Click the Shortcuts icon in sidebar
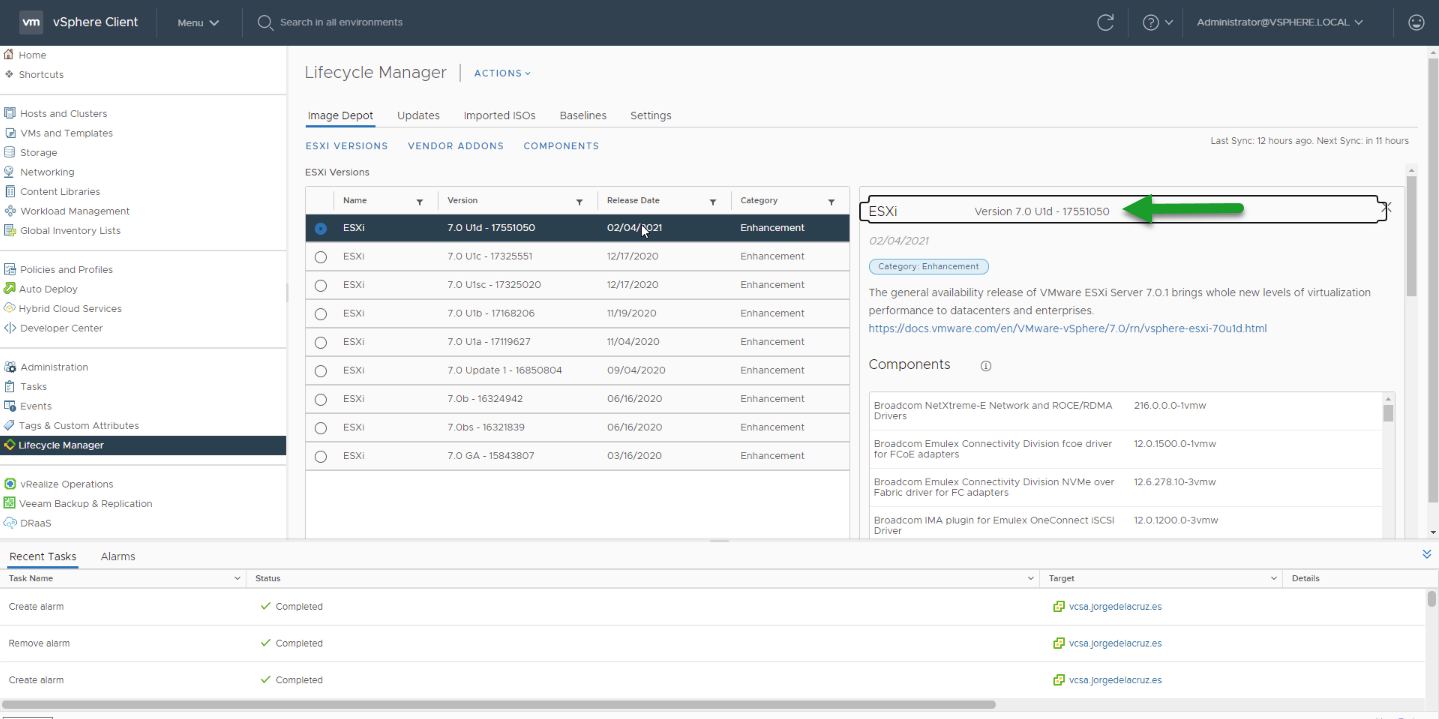 9,74
